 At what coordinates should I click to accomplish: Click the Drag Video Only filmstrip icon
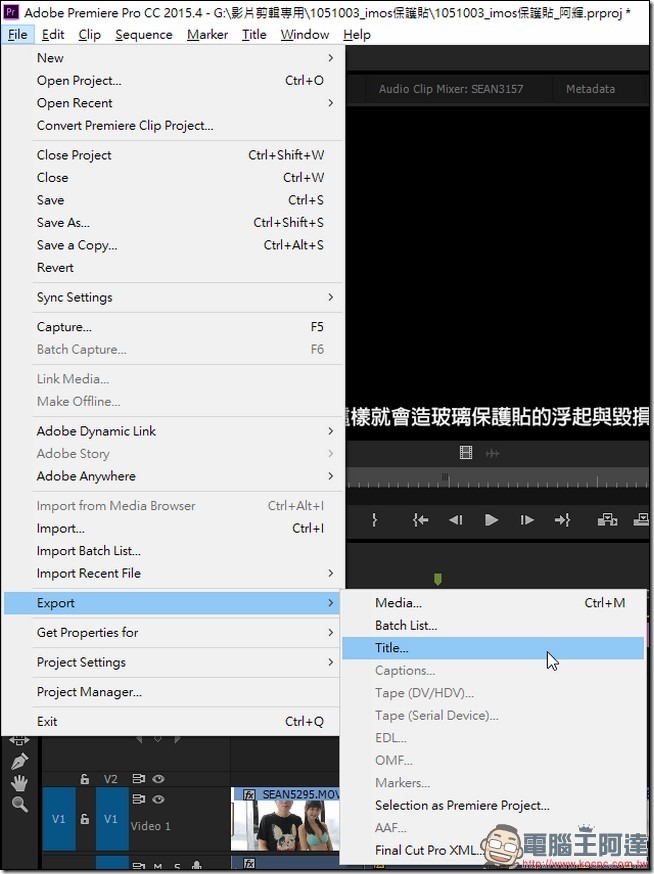[466, 452]
